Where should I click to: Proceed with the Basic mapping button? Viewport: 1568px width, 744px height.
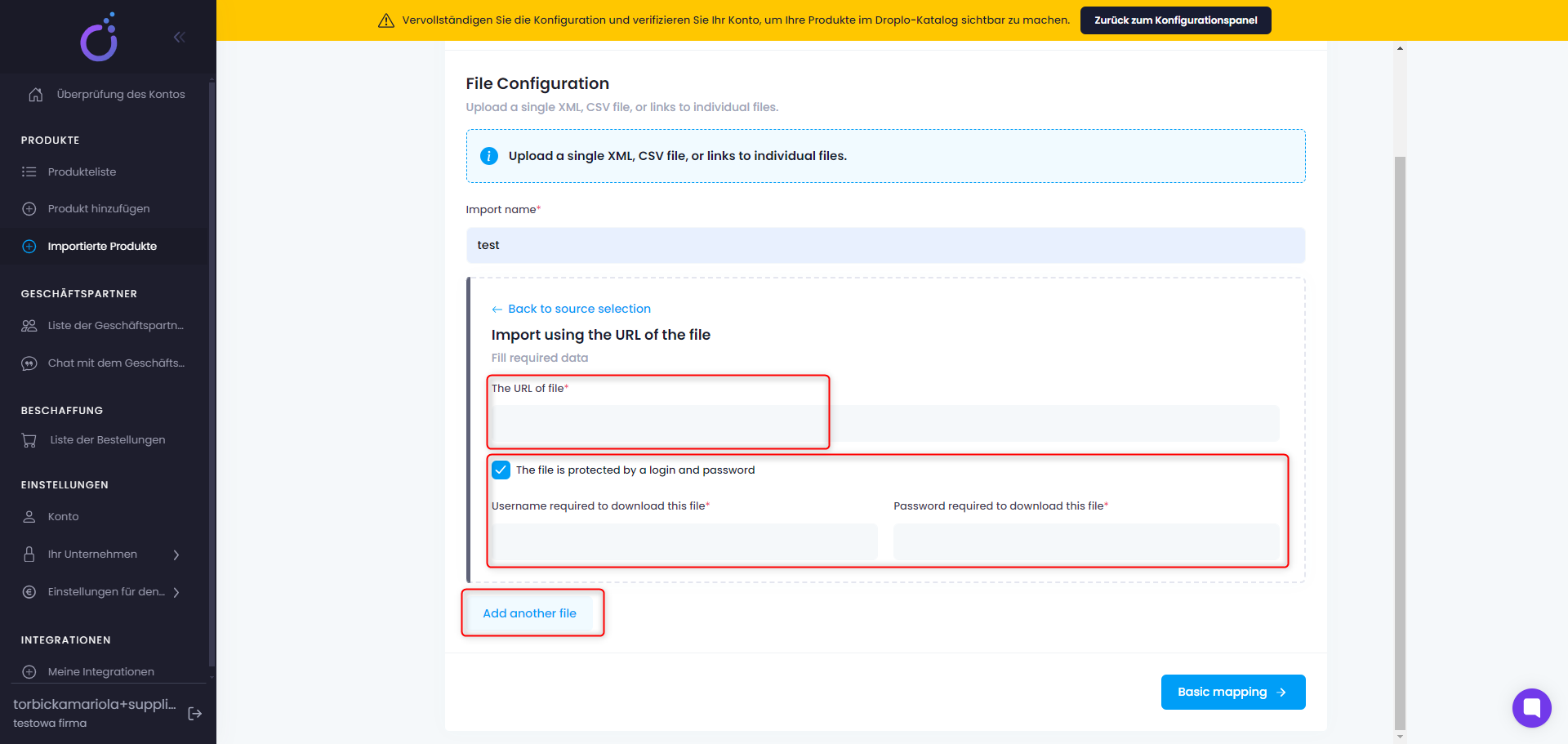point(1232,692)
